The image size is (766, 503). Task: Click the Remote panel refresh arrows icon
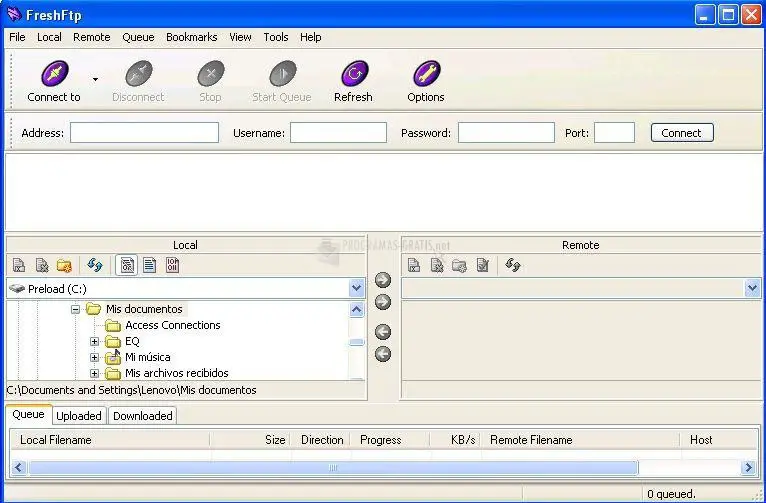512,265
